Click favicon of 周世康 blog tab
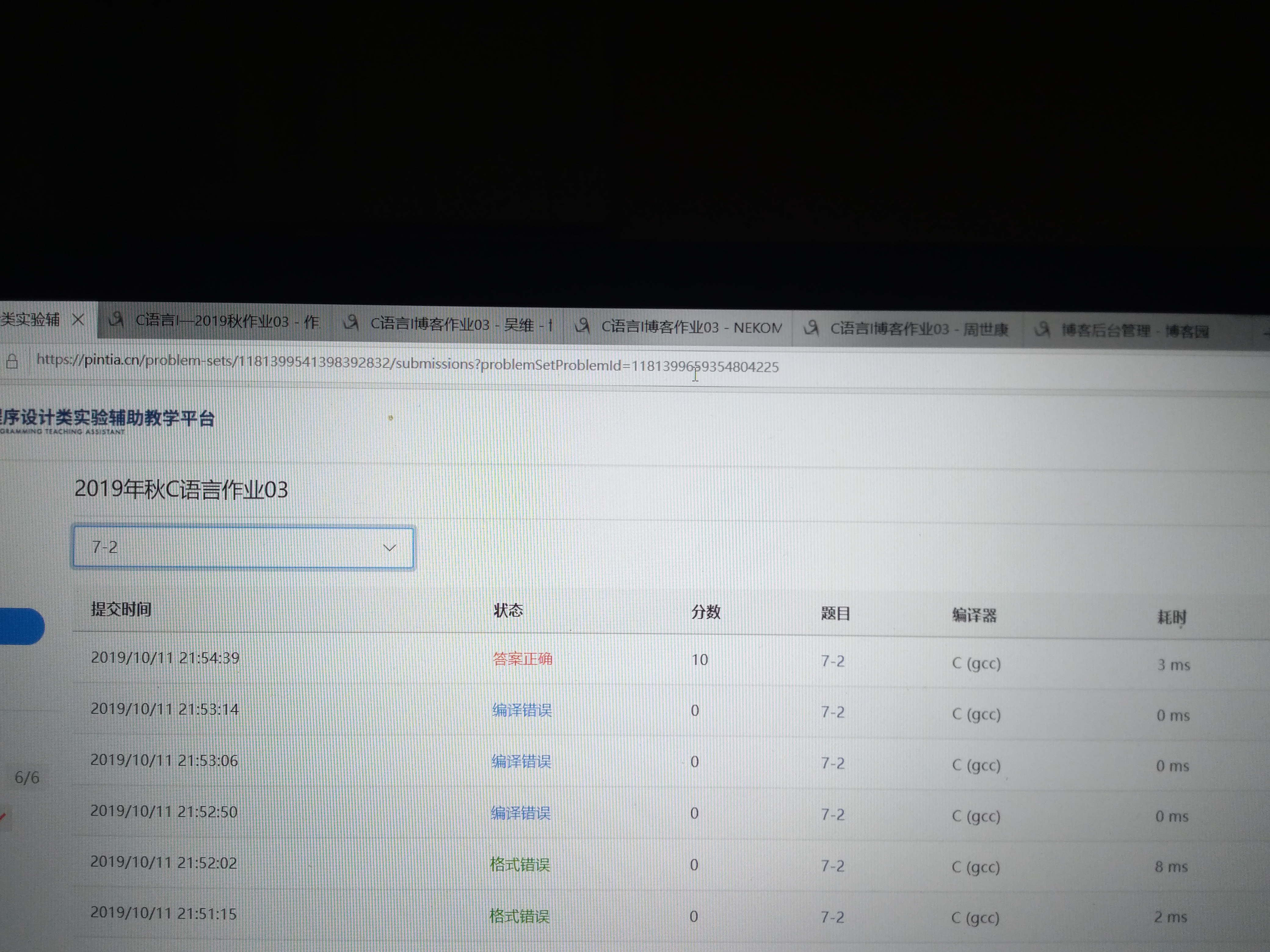This screenshot has width=1270, height=952. [811, 328]
